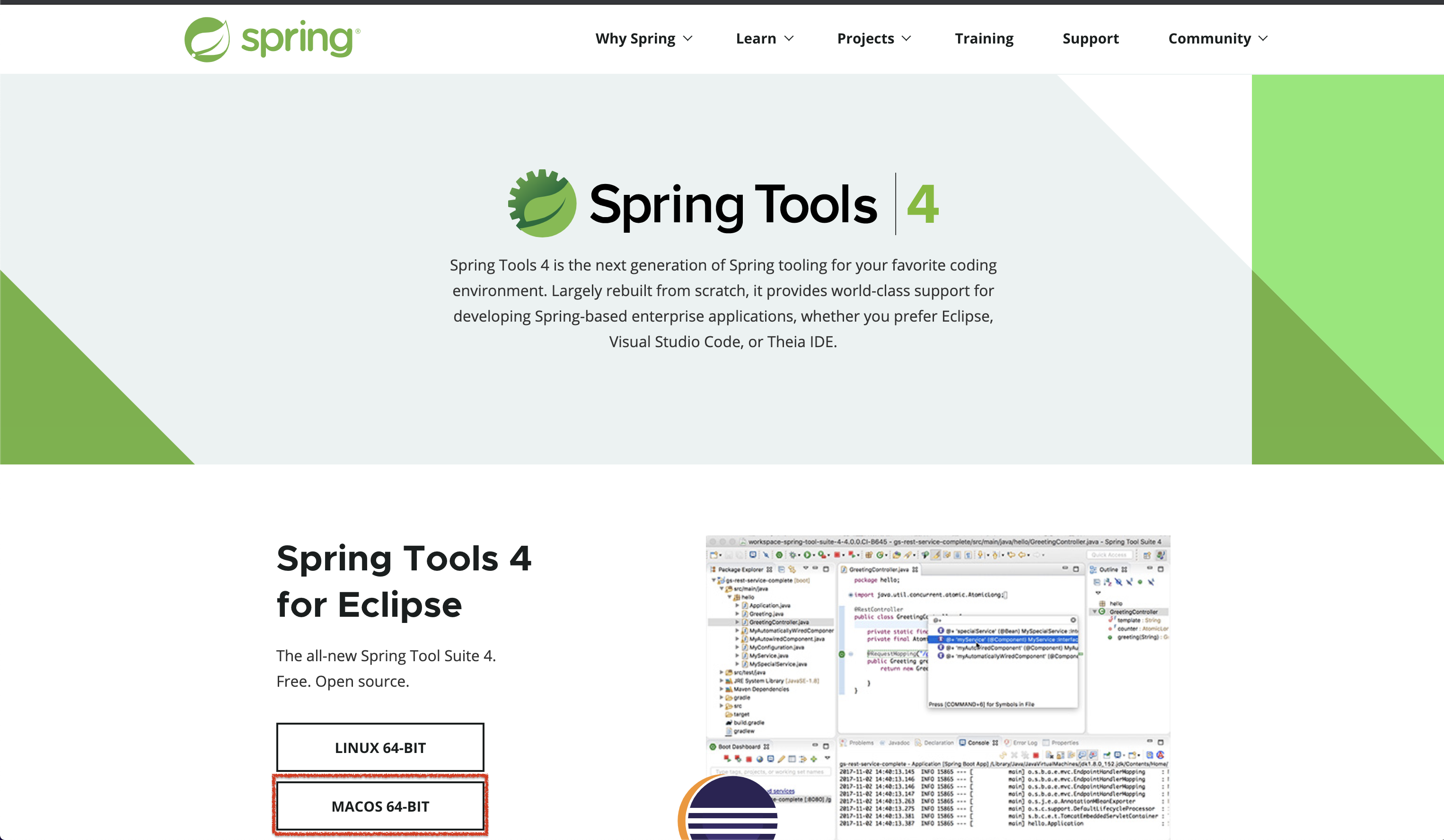Go to the Training page
1444x840 pixels.
[x=984, y=38]
